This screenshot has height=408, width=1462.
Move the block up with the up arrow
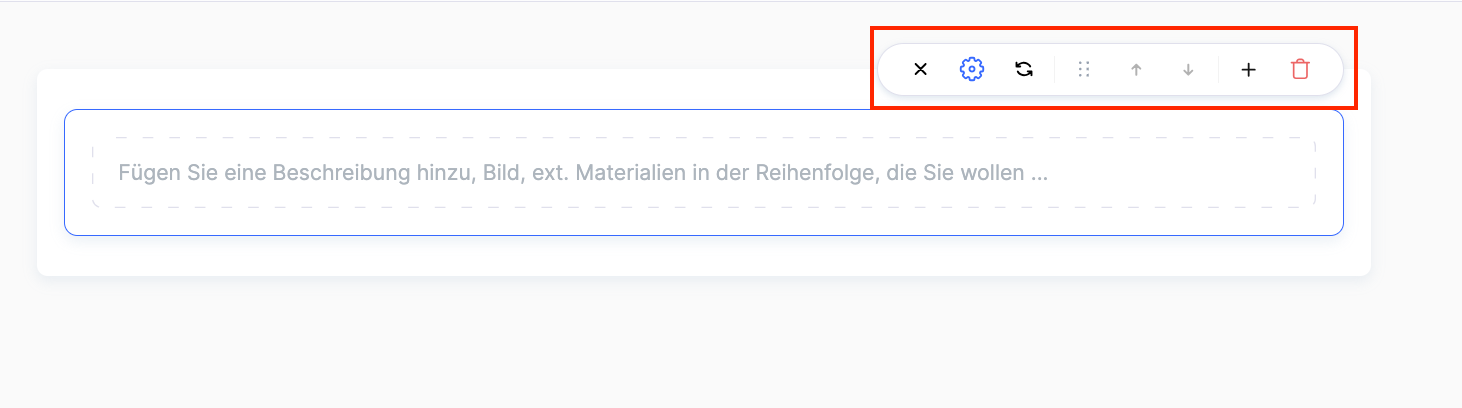tap(1136, 70)
